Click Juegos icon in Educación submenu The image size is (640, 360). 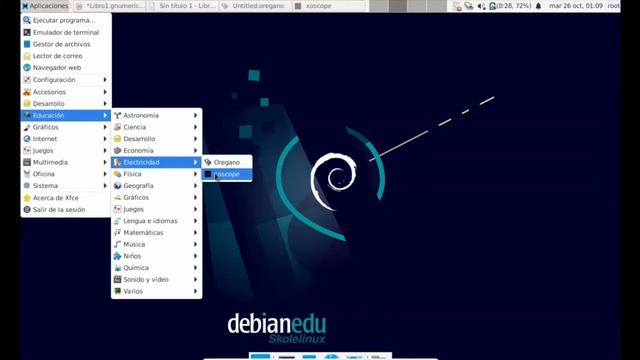[x=118, y=209]
